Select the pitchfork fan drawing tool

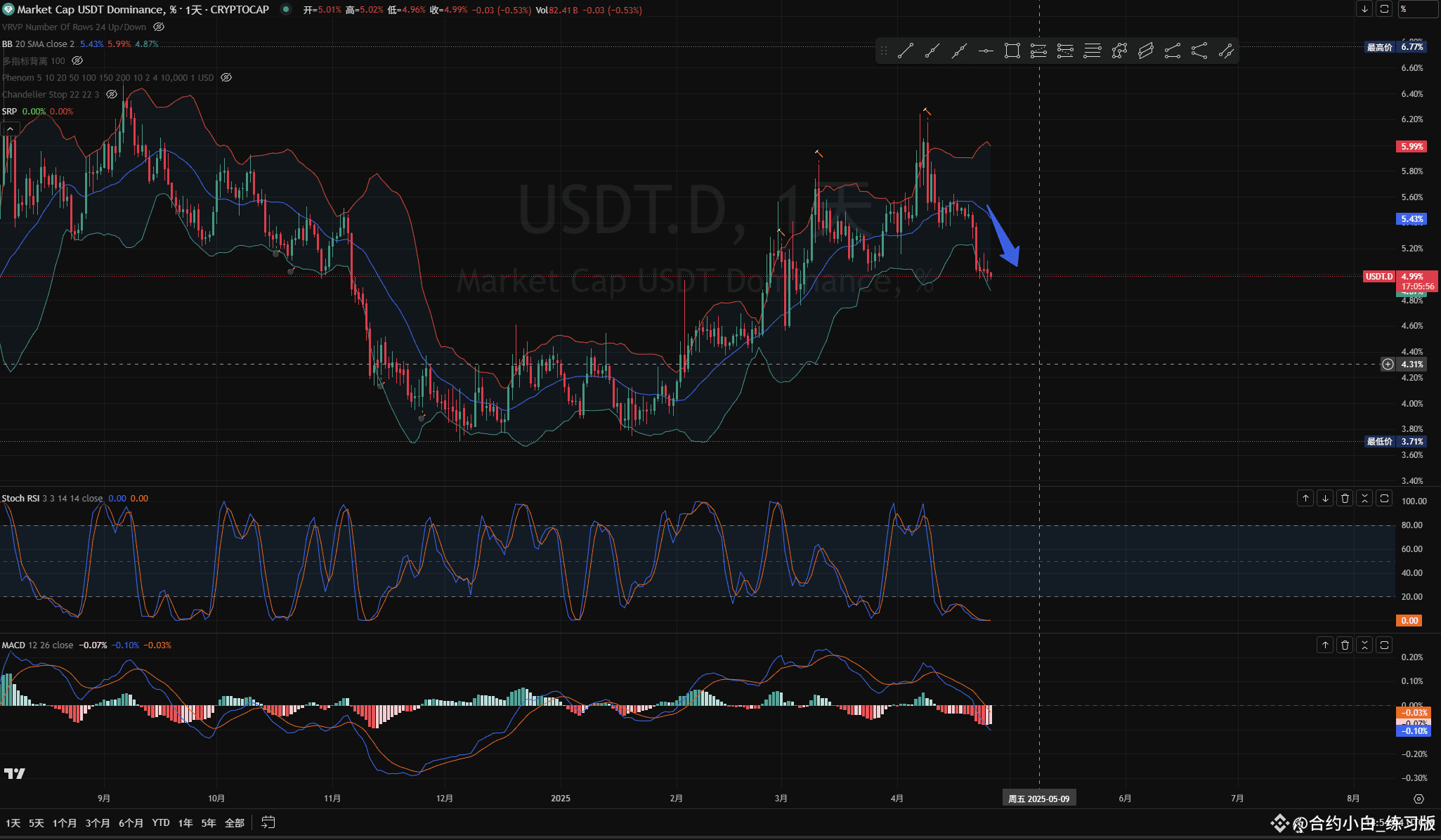pos(1199,51)
